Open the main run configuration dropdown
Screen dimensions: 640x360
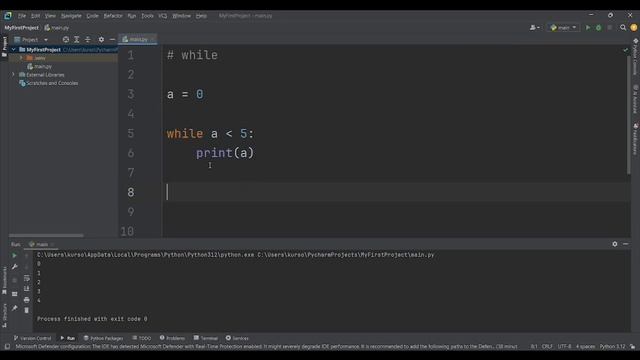click(563, 28)
